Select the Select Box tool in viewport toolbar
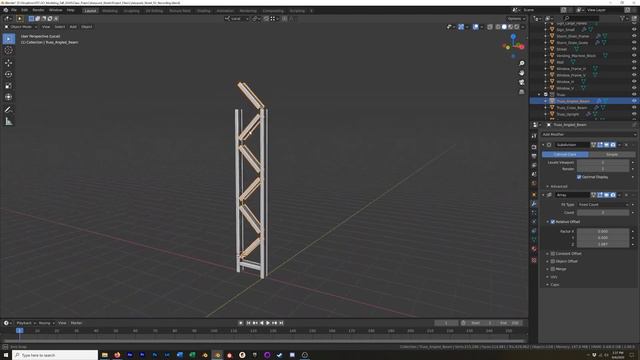The image size is (640, 360). 9,39
